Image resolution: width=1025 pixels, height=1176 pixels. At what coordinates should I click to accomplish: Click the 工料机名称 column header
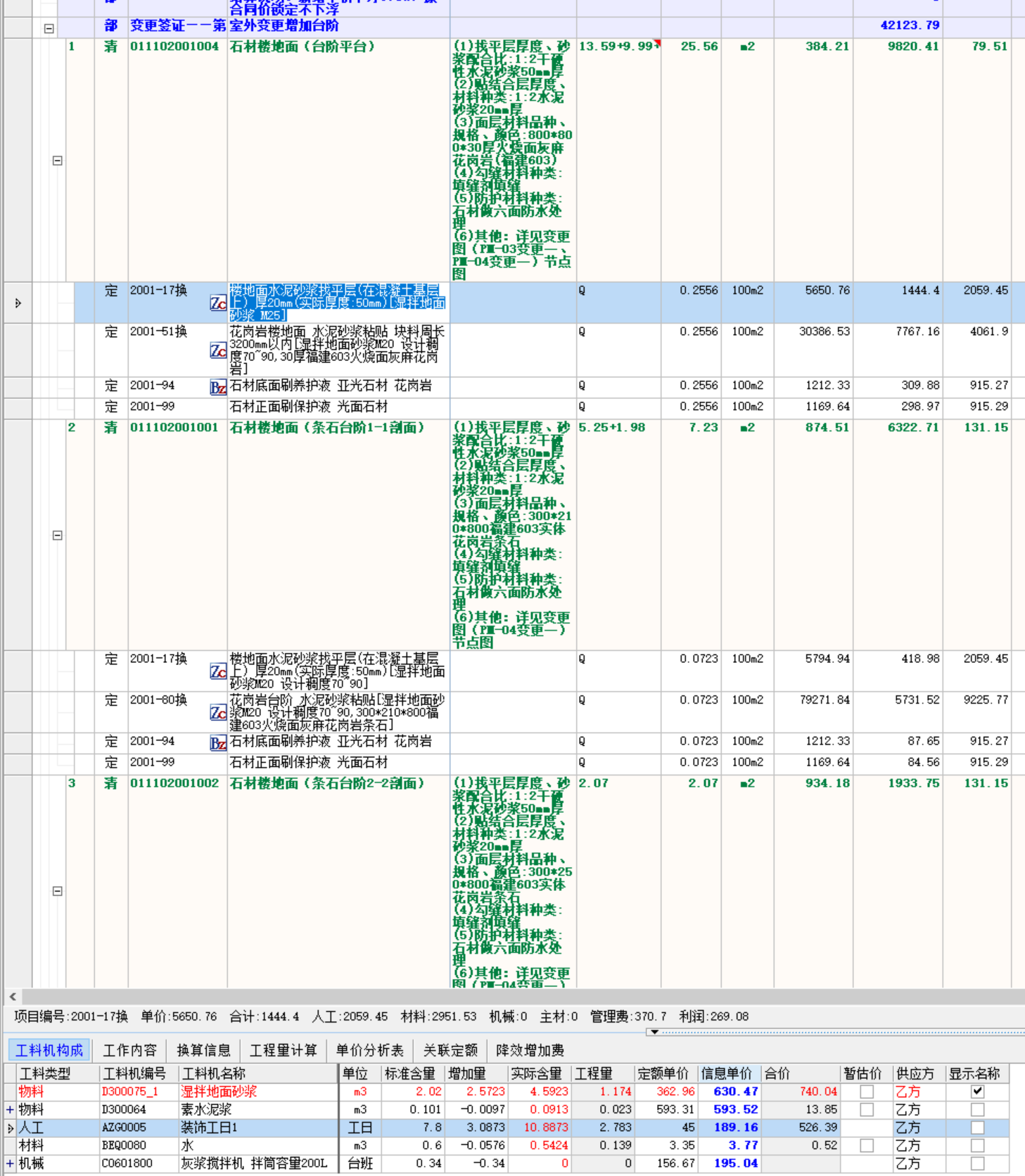click(258, 1073)
